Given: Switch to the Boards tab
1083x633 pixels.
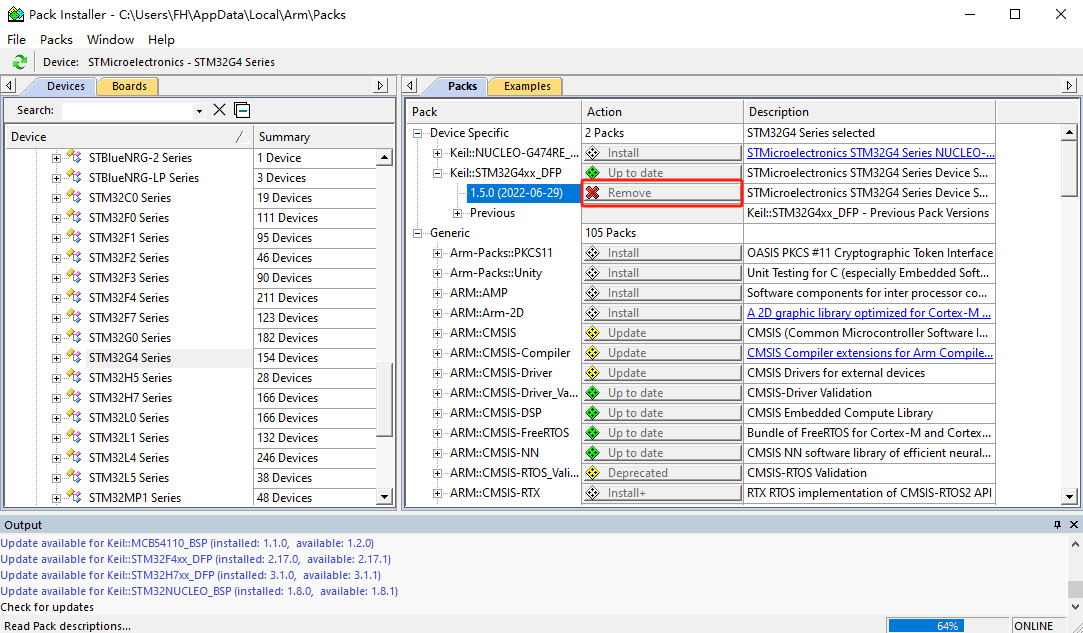Looking at the screenshot, I should tap(129, 86).
